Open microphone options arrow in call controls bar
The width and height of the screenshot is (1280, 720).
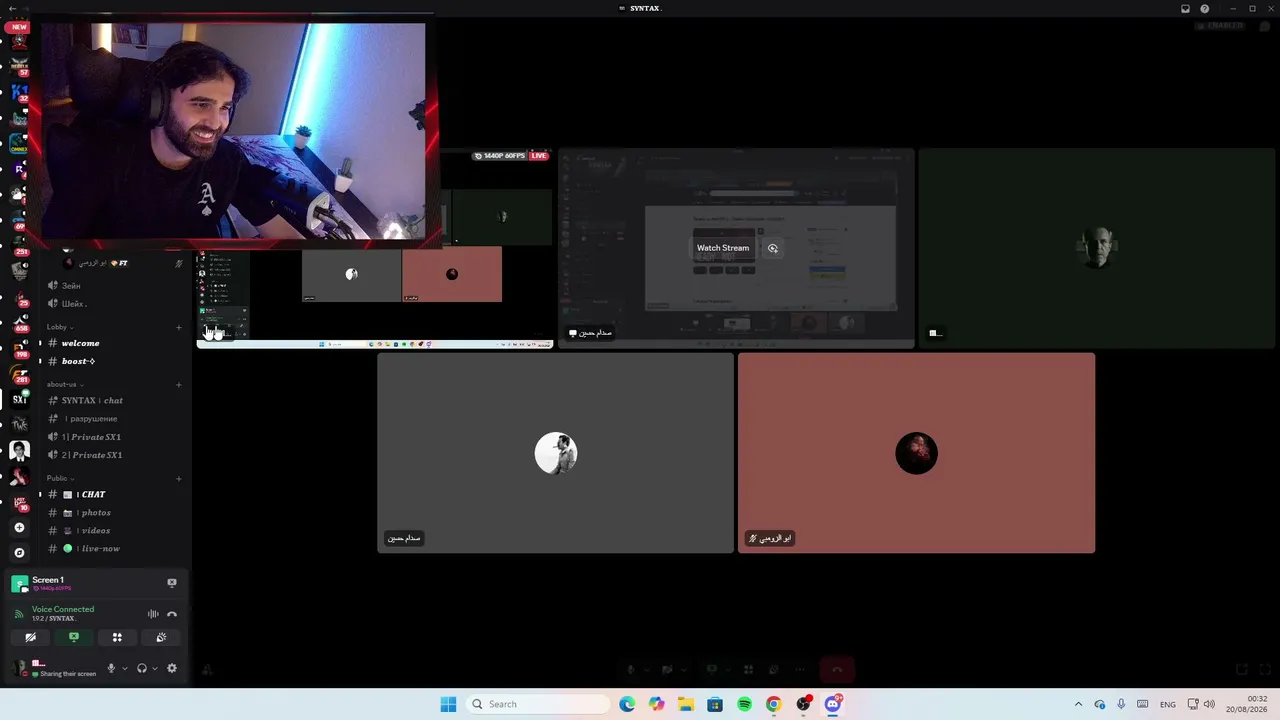pos(646,669)
